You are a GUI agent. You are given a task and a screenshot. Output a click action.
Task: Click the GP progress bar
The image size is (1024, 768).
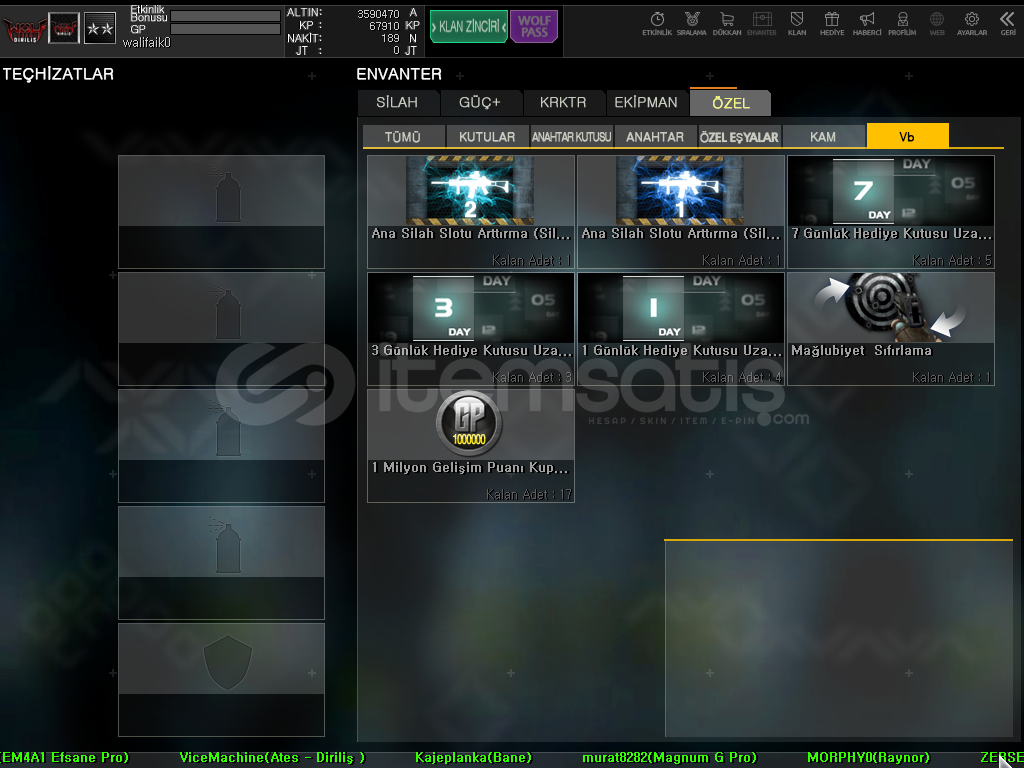tap(225, 29)
